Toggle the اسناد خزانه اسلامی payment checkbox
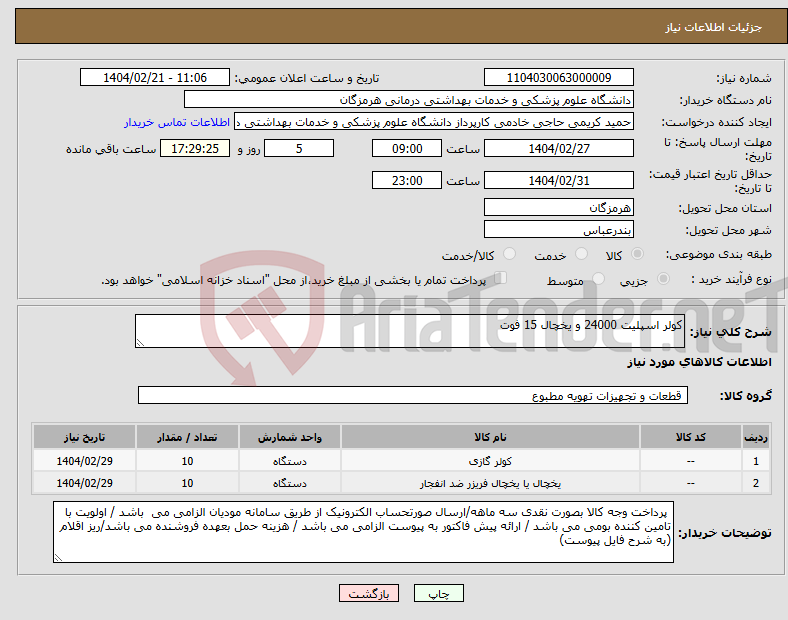The height and width of the screenshot is (620, 788). (x=501, y=278)
